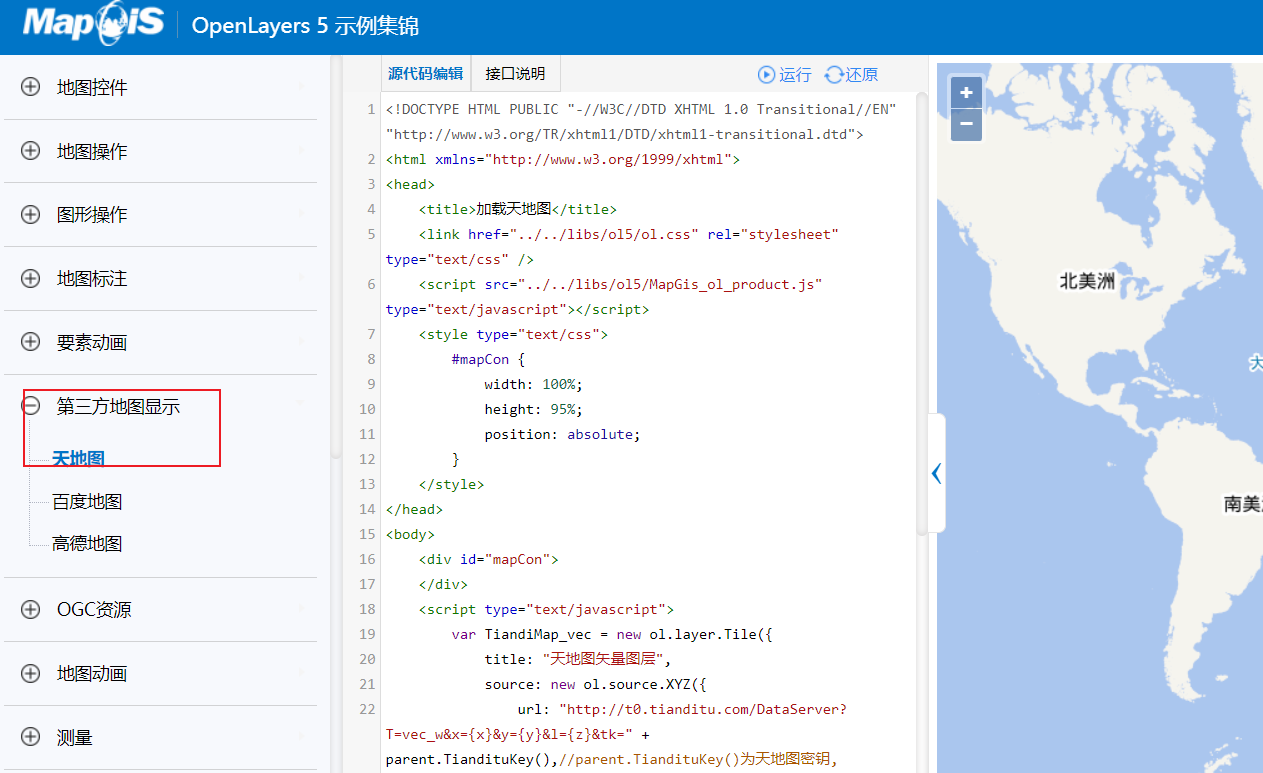Click the height: 95% code line
The height and width of the screenshot is (773, 1263).
(533, 409)
